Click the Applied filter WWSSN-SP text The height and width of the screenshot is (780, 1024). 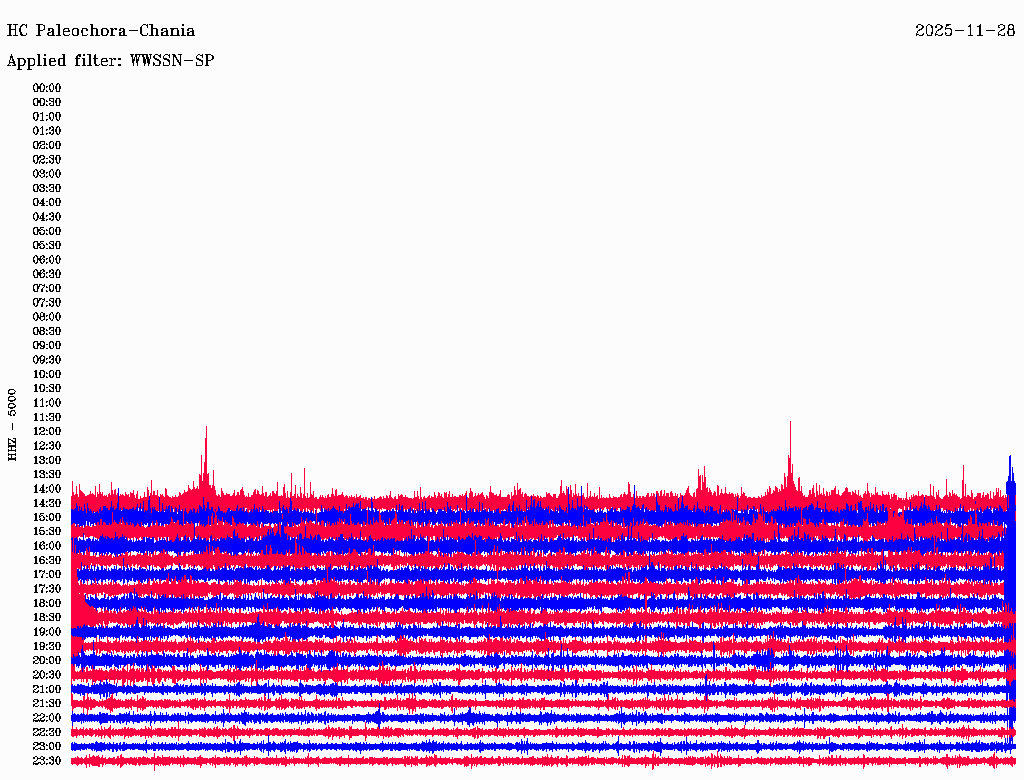click(110, 61)
